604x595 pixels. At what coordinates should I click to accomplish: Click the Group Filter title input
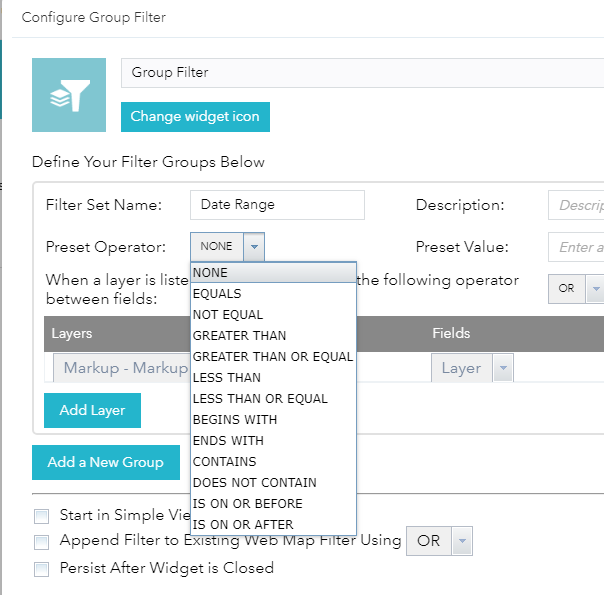pos(360,73)
